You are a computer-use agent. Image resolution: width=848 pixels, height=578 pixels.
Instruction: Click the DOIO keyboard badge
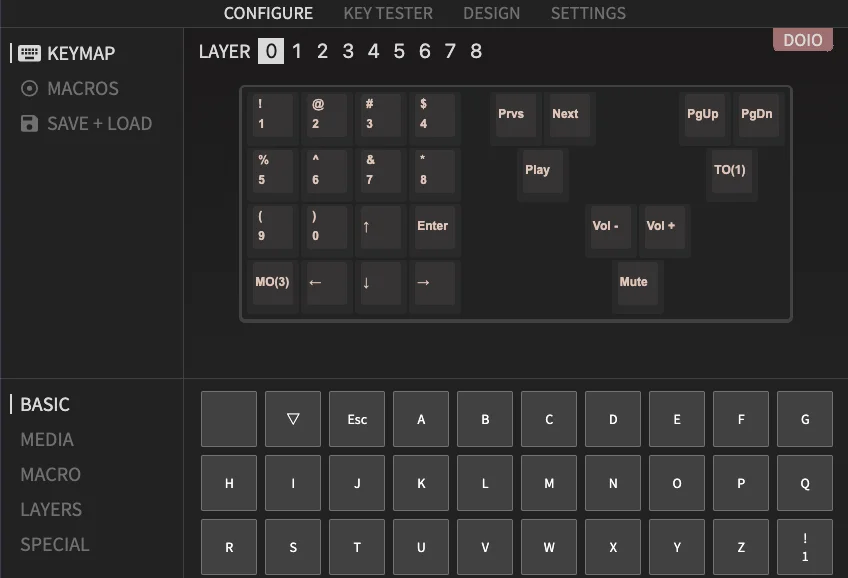coord(802,40)
